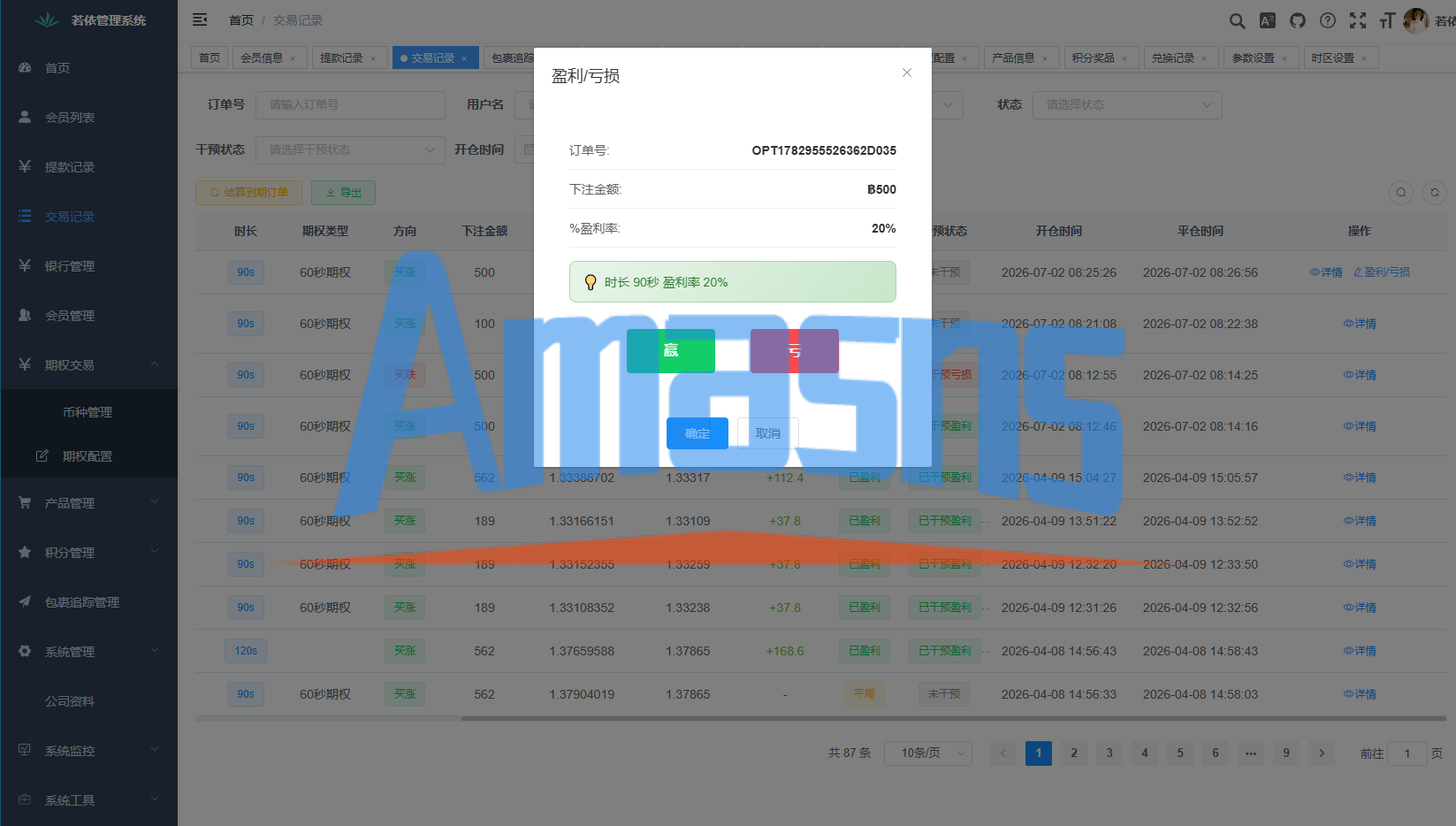Expand the 系统管理 menu
1456x826 pixels.
coord(88,652)
